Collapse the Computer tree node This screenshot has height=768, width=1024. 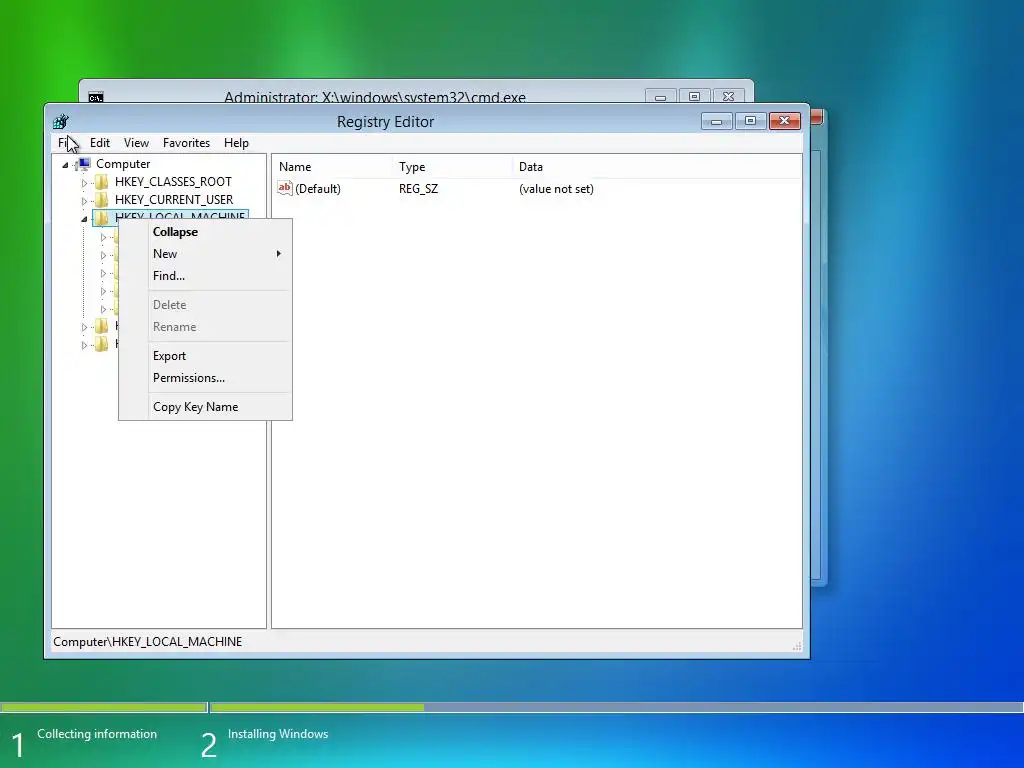click(x=65, y=165)
